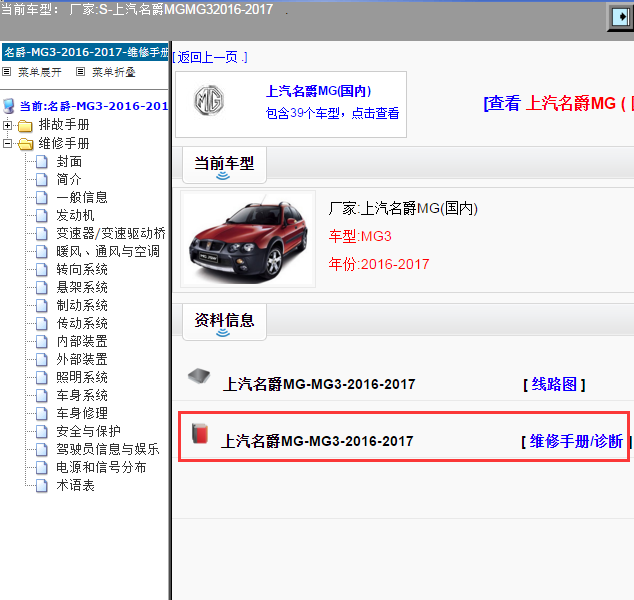Select the 当前车型 tab

pos(224,165)
